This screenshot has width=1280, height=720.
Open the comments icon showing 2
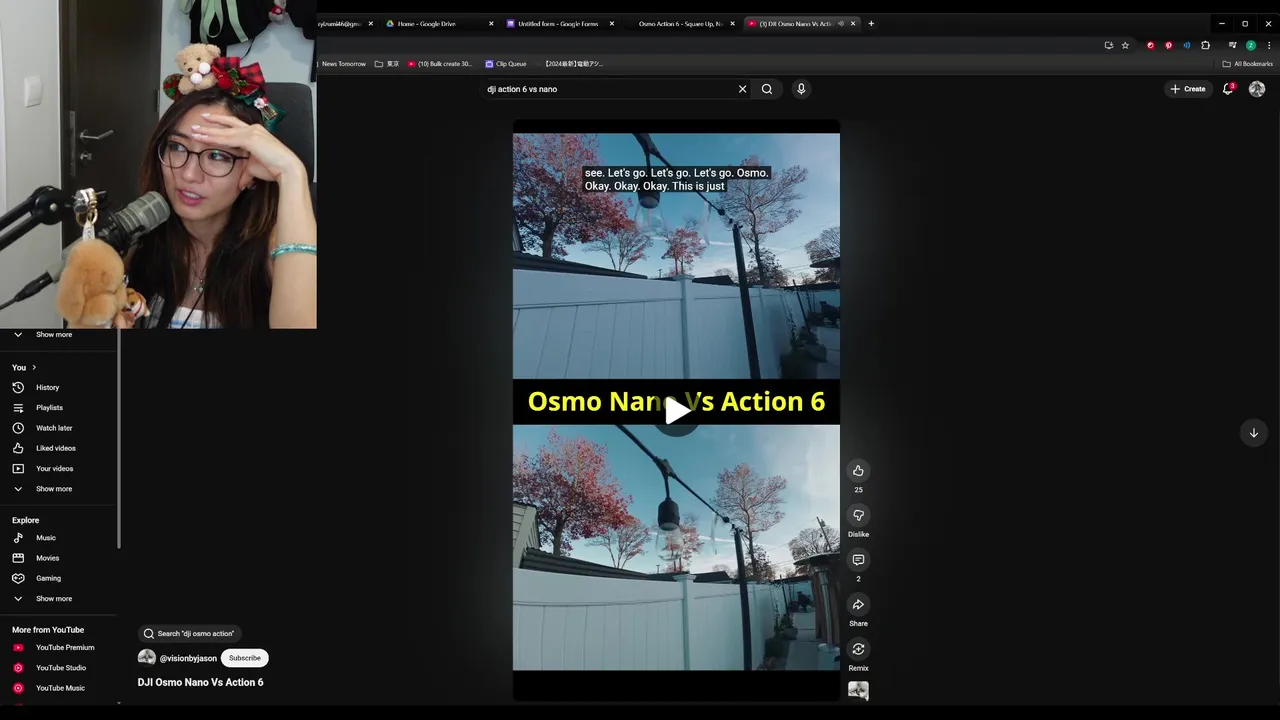[858, 560]
